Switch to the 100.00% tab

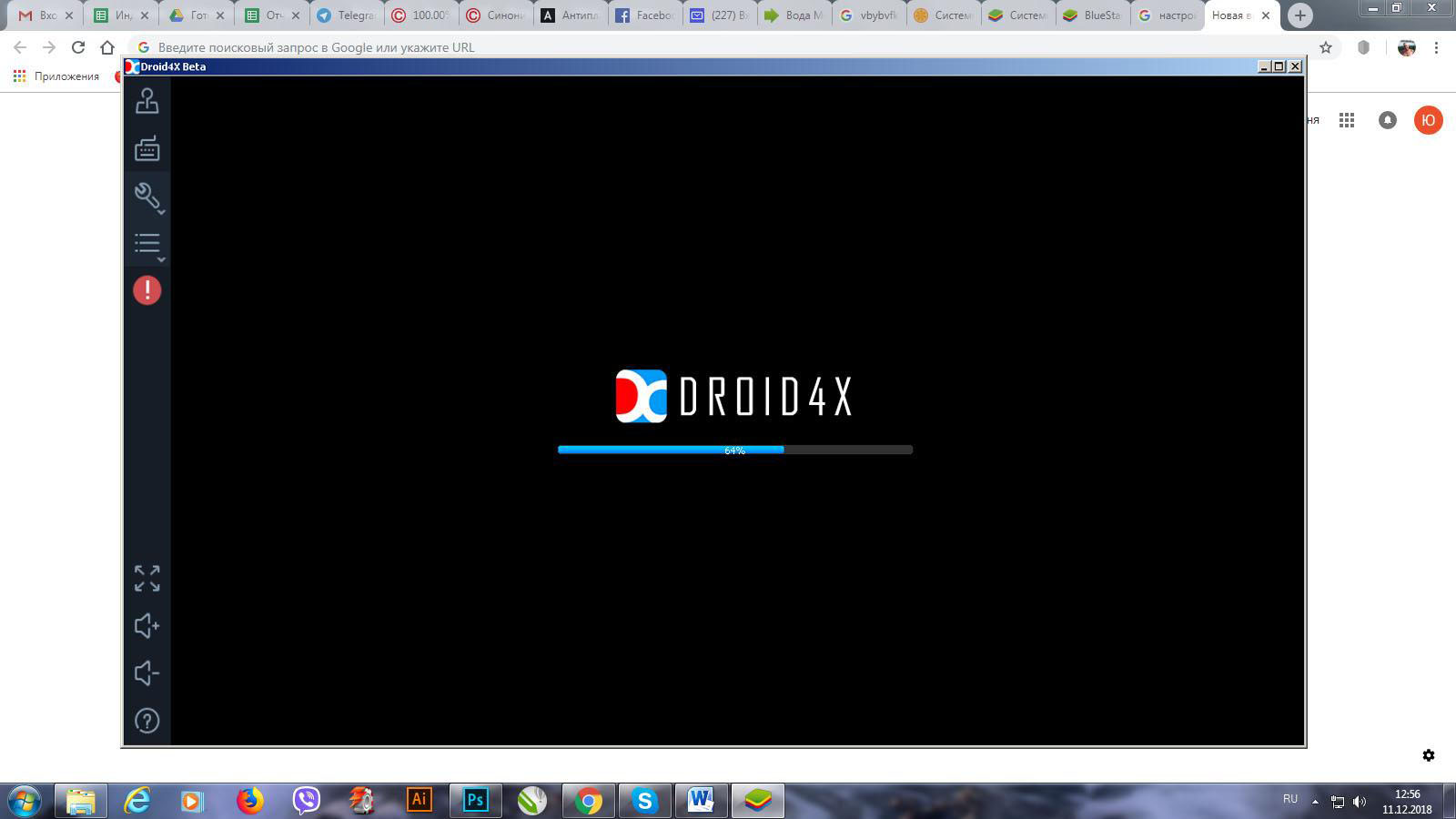point(420,15)
